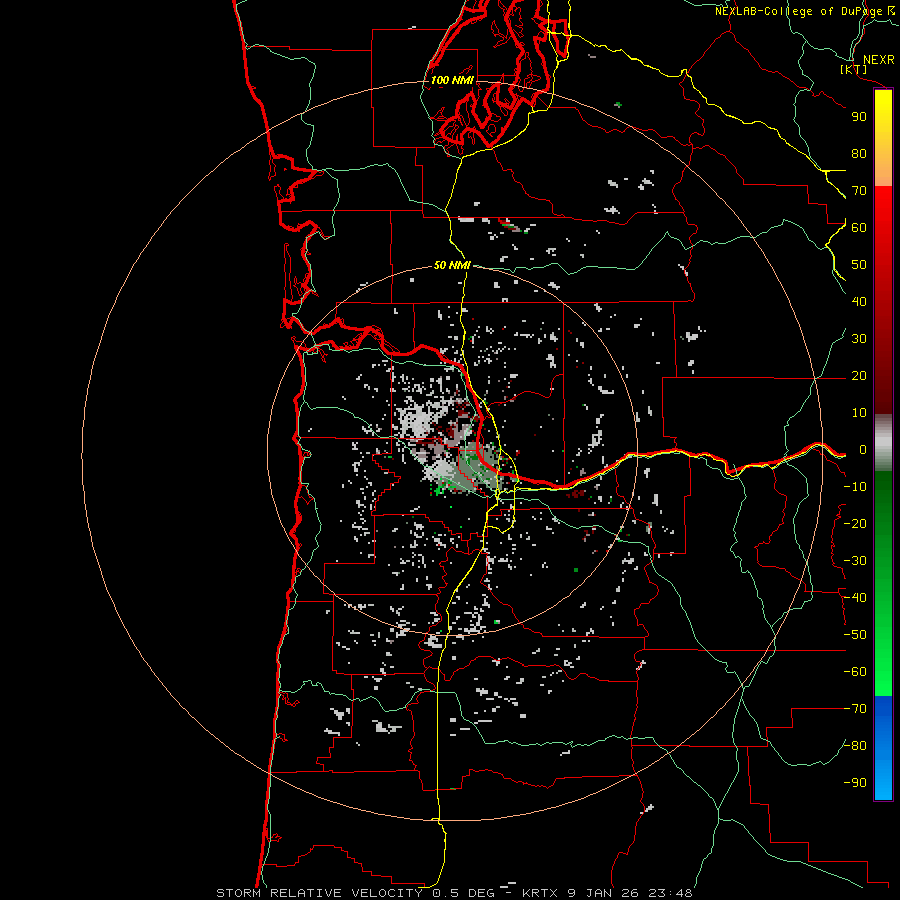This screenshot has height=900, width=900.
Task: Select the positive 40 velocity scale value
Action: click(859, 302)
